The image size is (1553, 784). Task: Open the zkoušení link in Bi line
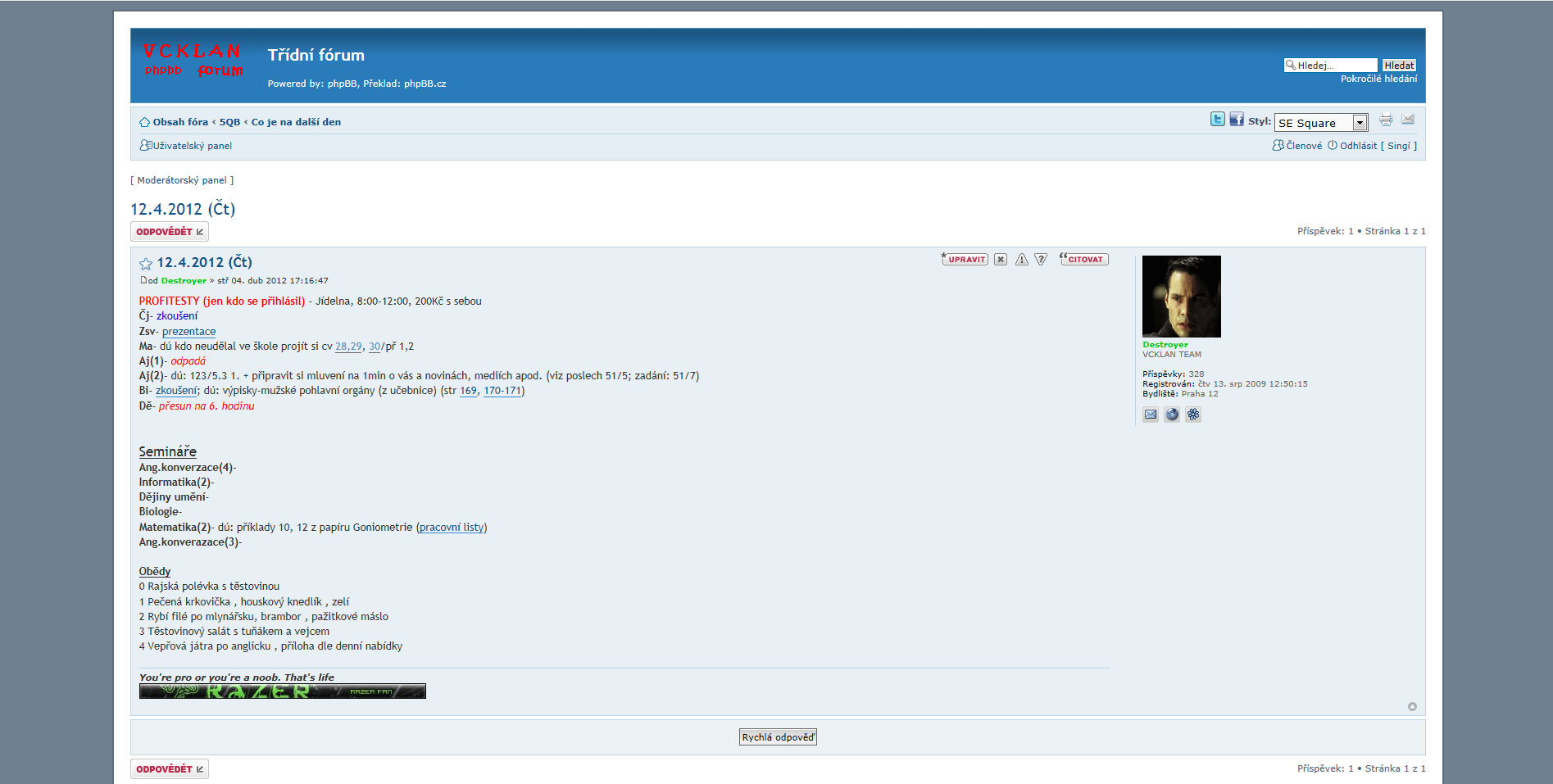[x=176, y=391]
